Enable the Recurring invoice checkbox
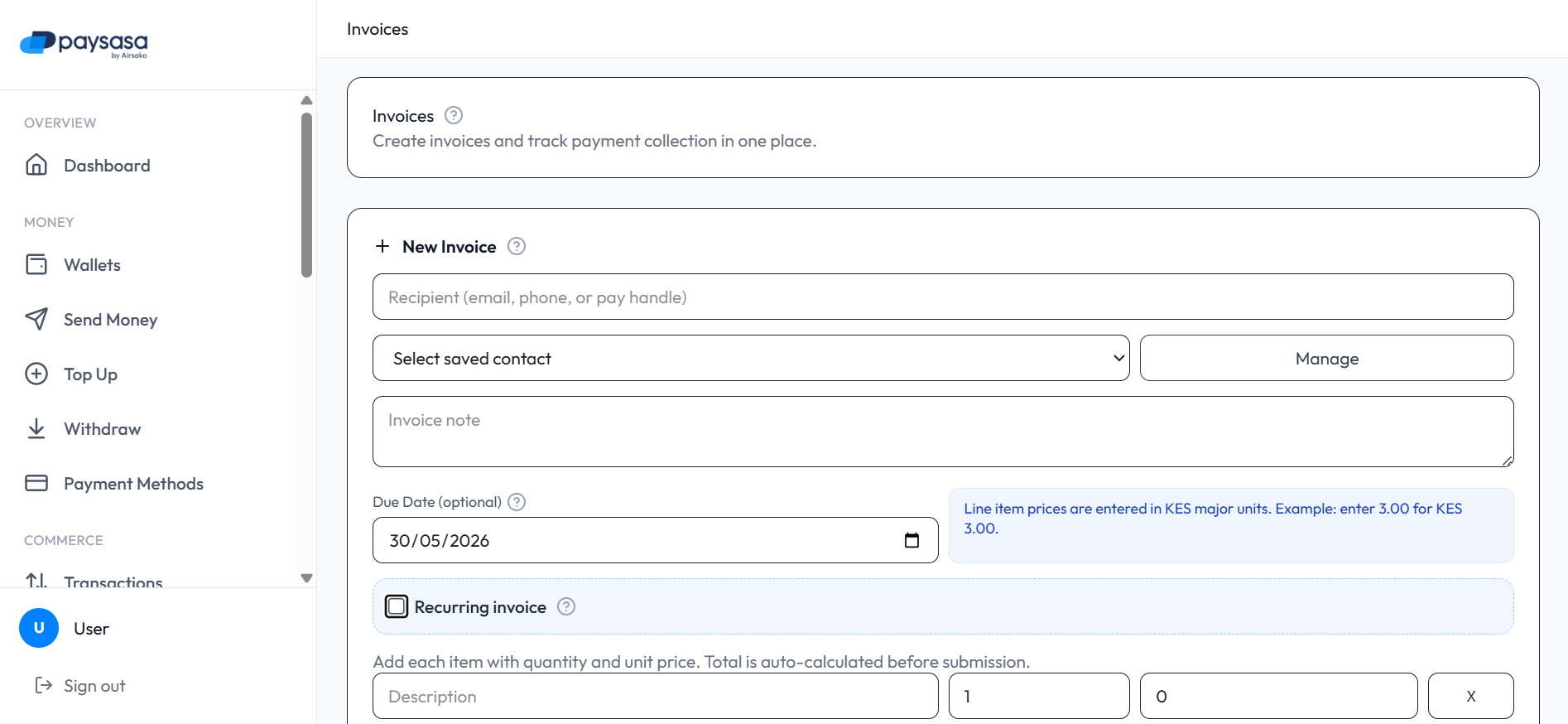The width and height of the screenshot is (1568, 724). [397, 606]
